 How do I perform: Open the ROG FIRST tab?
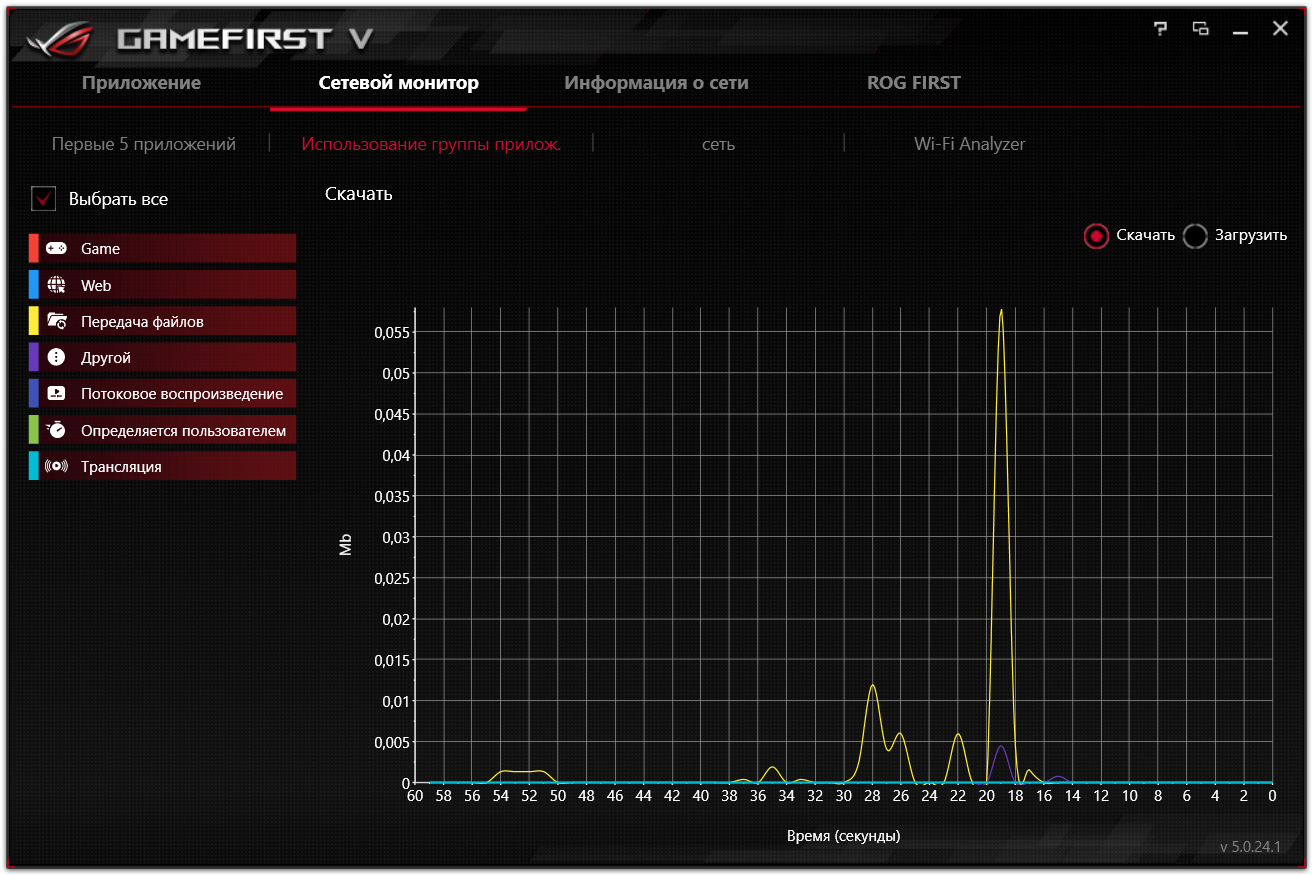[x=913, y=83]
